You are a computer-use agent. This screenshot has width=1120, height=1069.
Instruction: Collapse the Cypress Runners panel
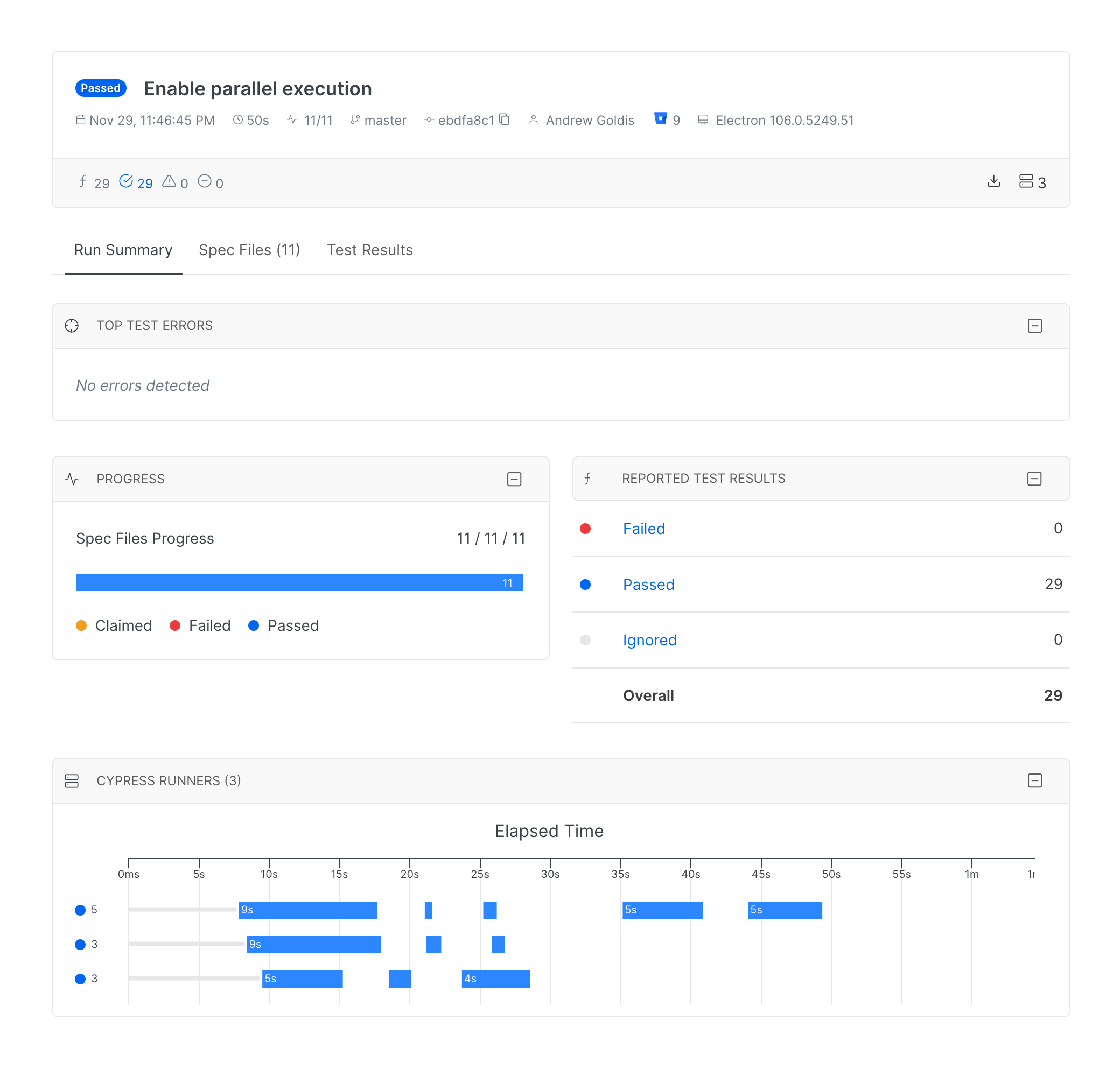coord(1034,780)
